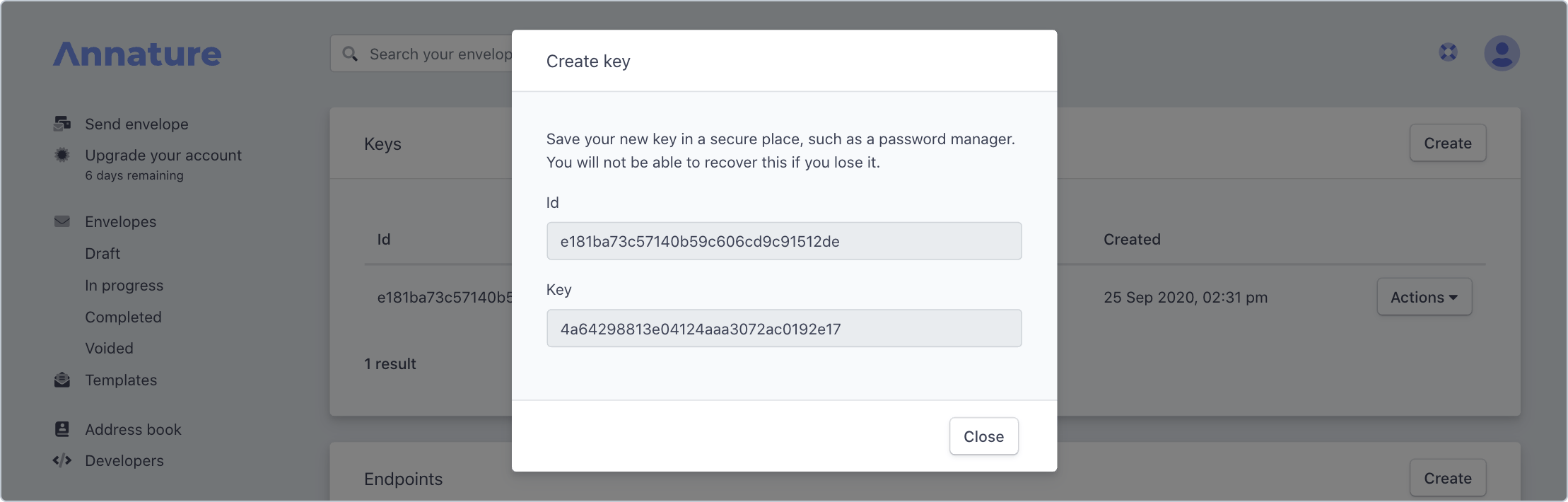
Task: Open Address book via its contact card icon
Action: click(x=62, y=428)
